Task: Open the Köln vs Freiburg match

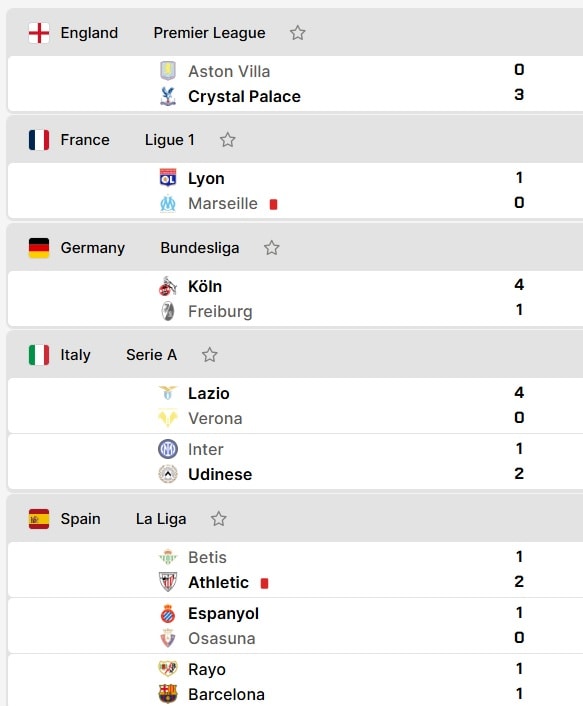Action: [295, 299]
